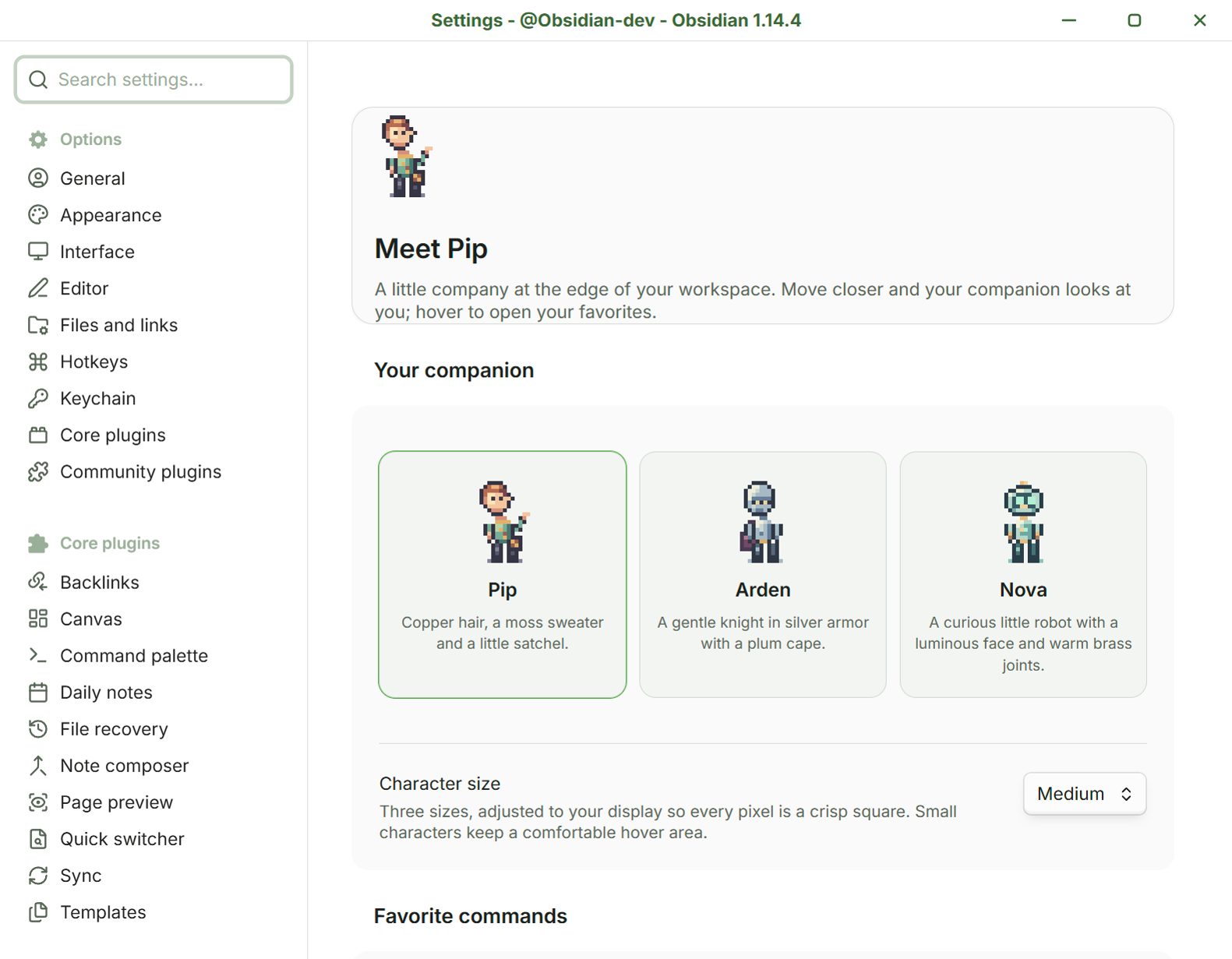Select Nova the robot companion
This screenshot has height=959, width=1232.
click(x=1023, y=574)
